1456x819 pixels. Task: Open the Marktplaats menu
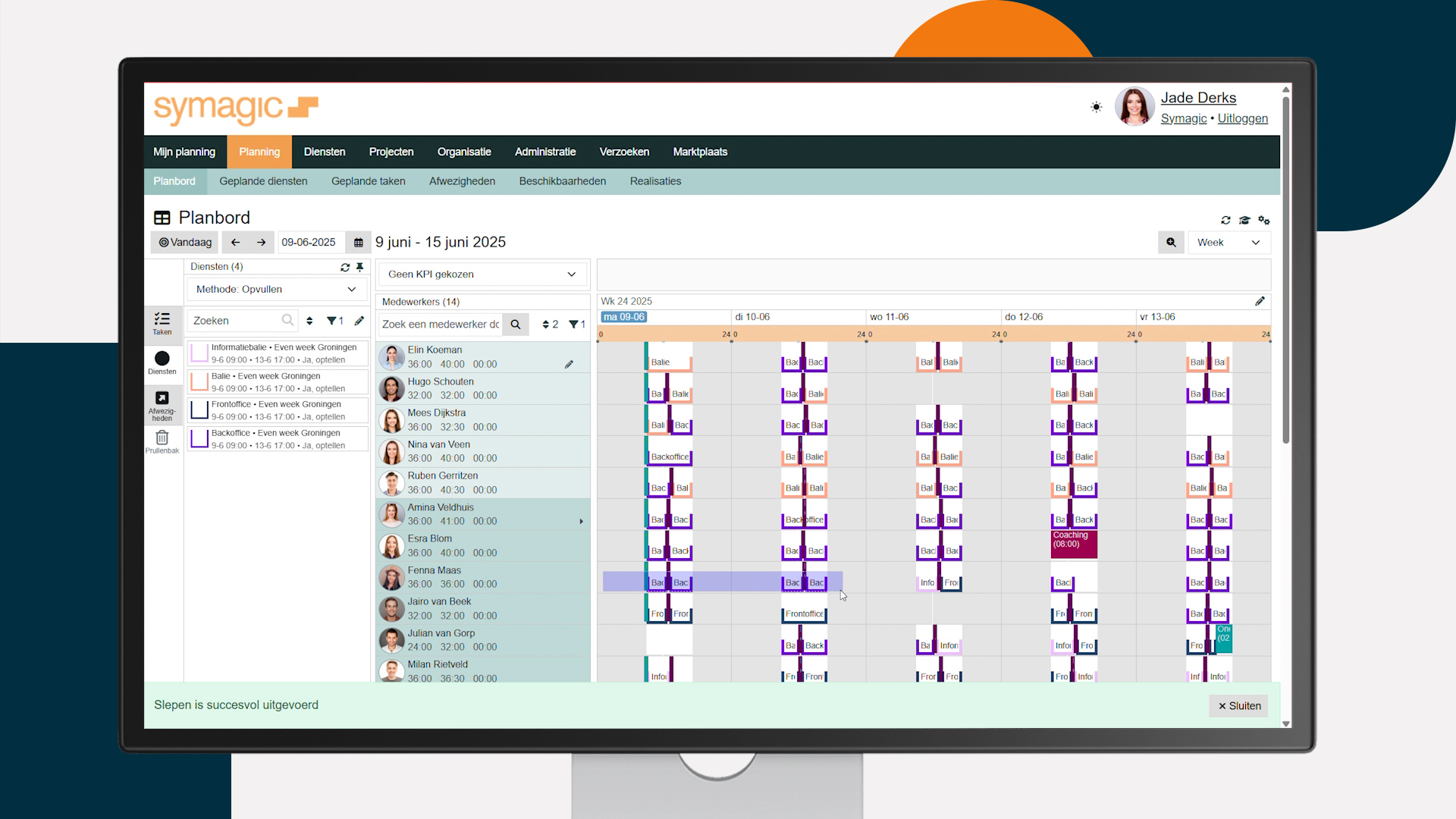pos(699,152)
